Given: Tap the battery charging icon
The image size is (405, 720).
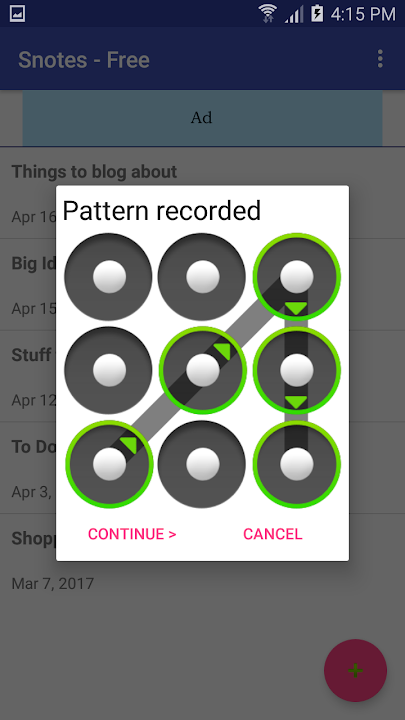Looking at the screenshot, I should [317, 13].
